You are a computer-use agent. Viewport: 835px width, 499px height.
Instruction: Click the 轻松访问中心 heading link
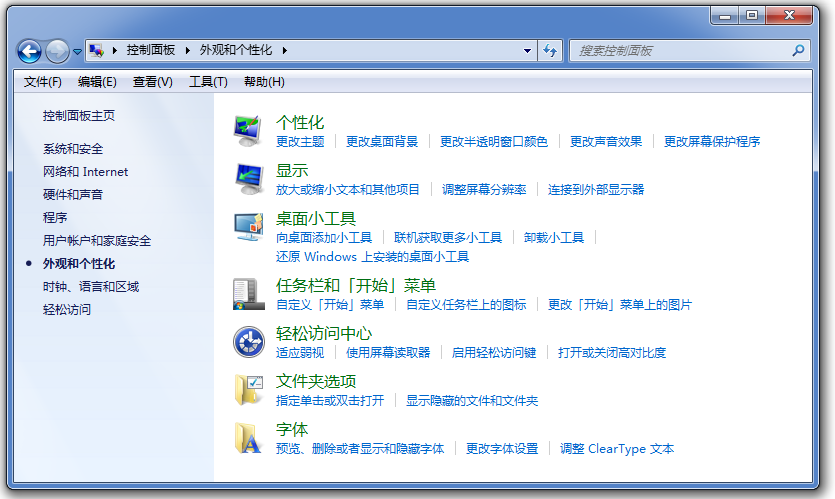[324, 333]
